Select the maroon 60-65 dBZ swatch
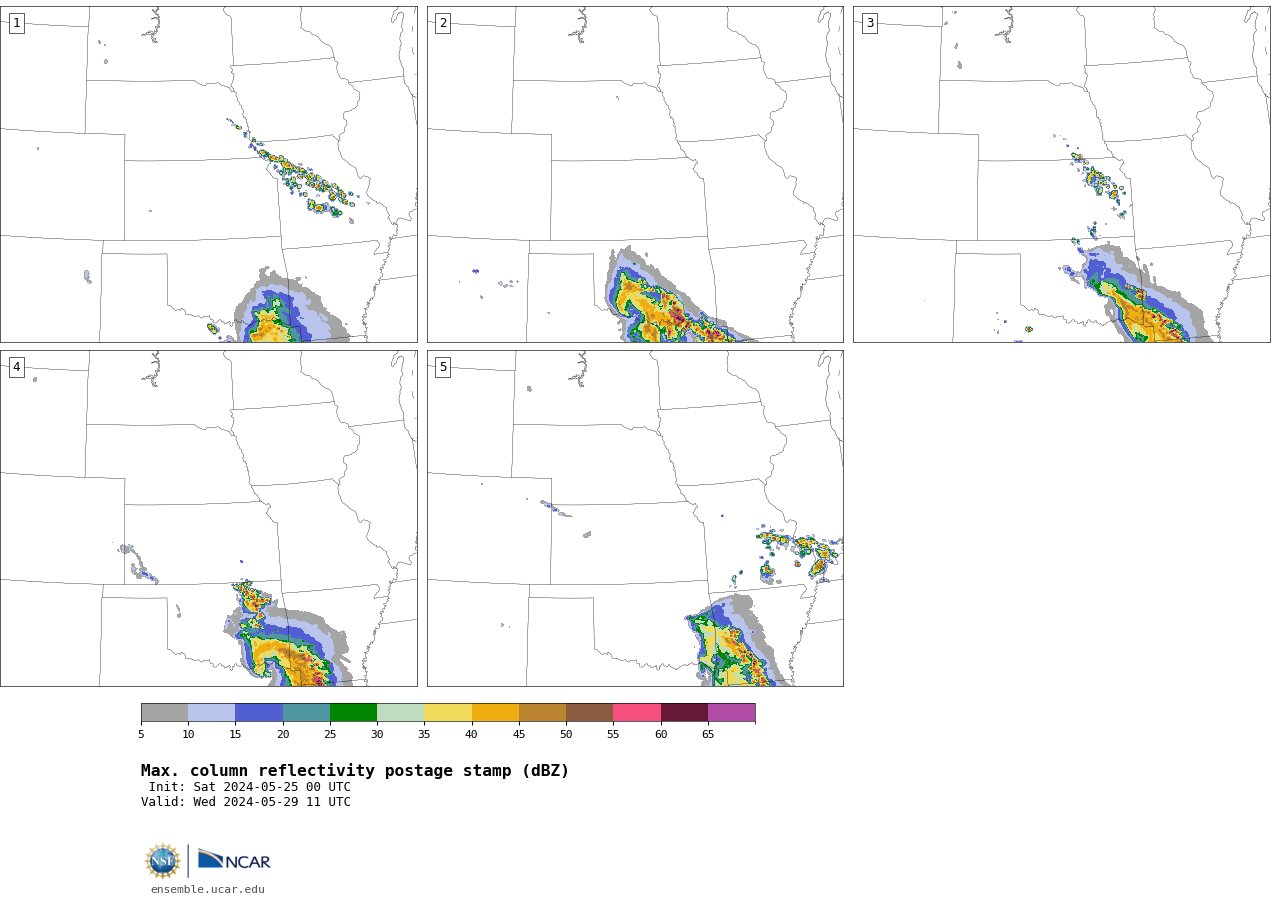Screen dimensions: 1280x901 [684, 712]
